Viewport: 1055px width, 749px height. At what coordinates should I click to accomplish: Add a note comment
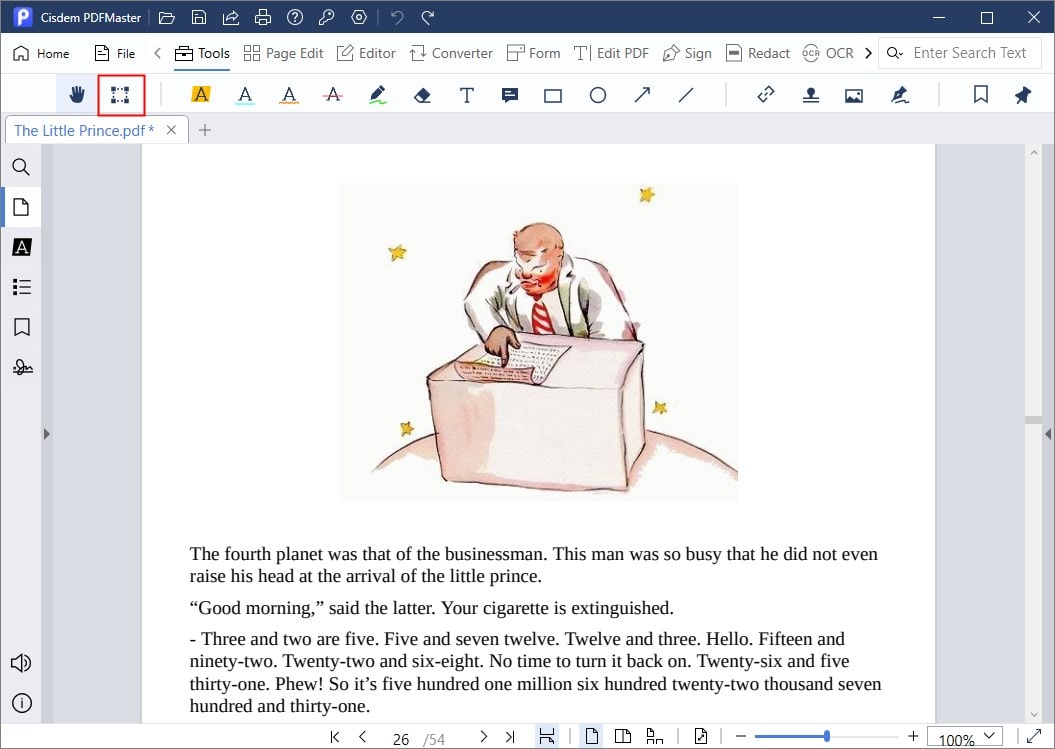(x=510, y=96)
